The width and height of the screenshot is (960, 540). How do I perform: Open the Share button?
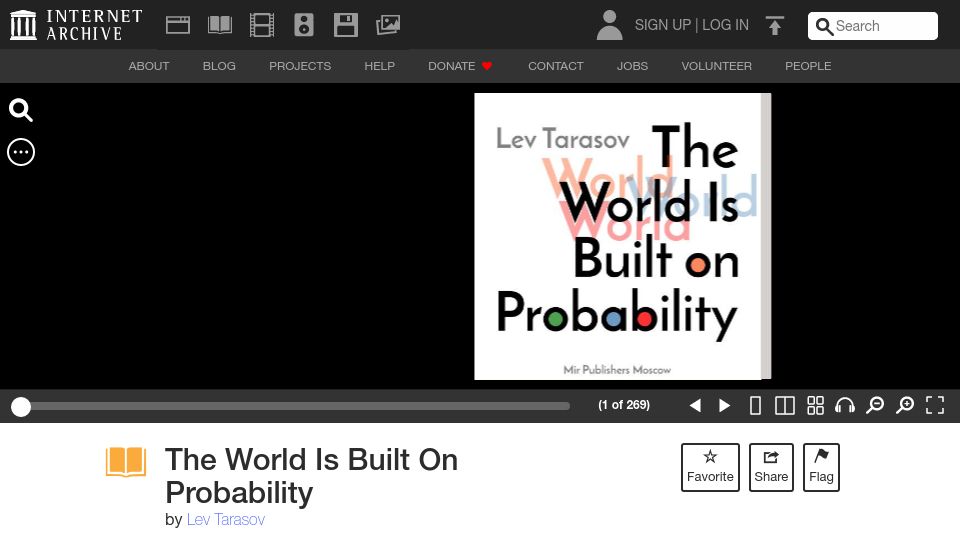771,467
